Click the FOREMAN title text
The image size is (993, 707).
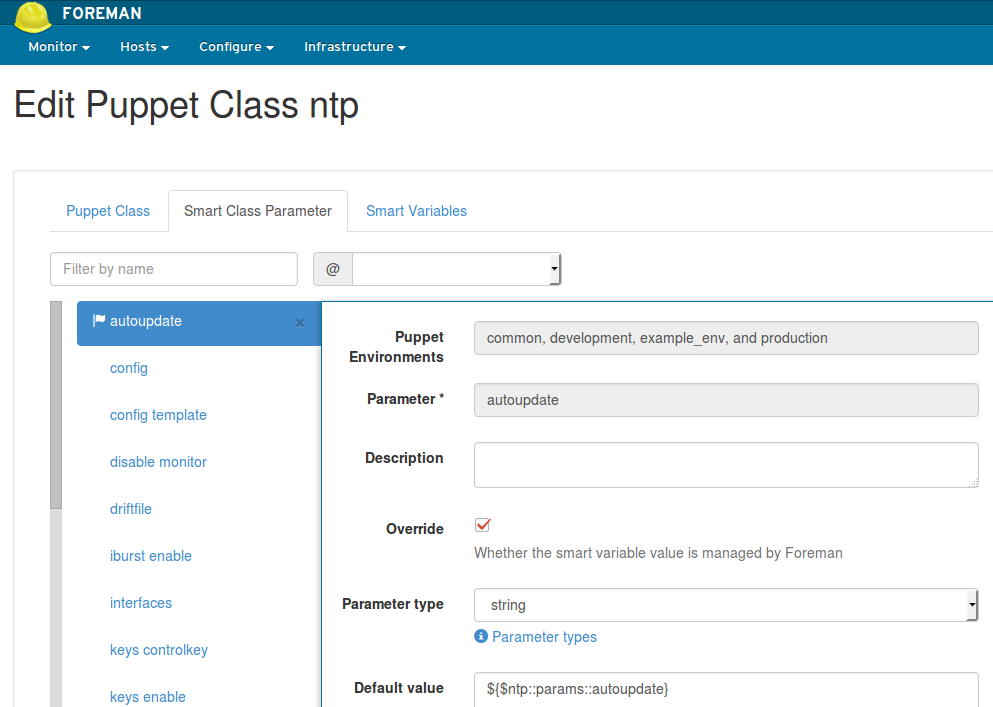click(x=102, y=13)
